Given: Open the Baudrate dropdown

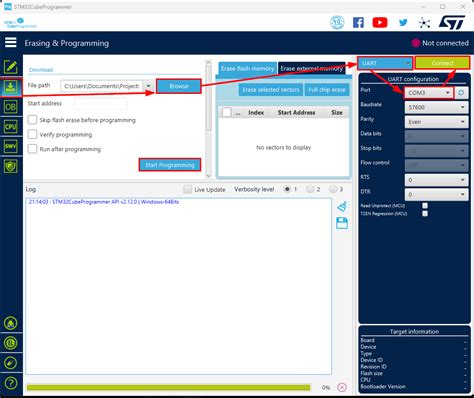Looking at the screenshot, I should [x=436, y=107].
